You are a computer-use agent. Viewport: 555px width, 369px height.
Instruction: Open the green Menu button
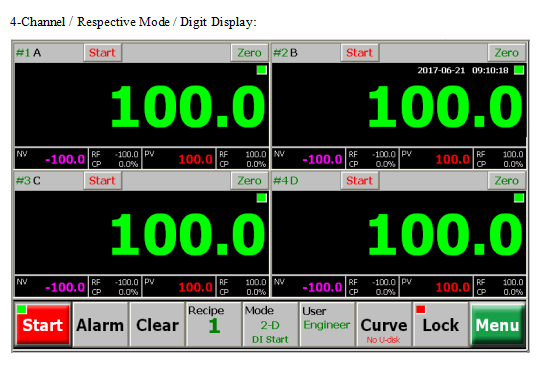click(497, 324)
